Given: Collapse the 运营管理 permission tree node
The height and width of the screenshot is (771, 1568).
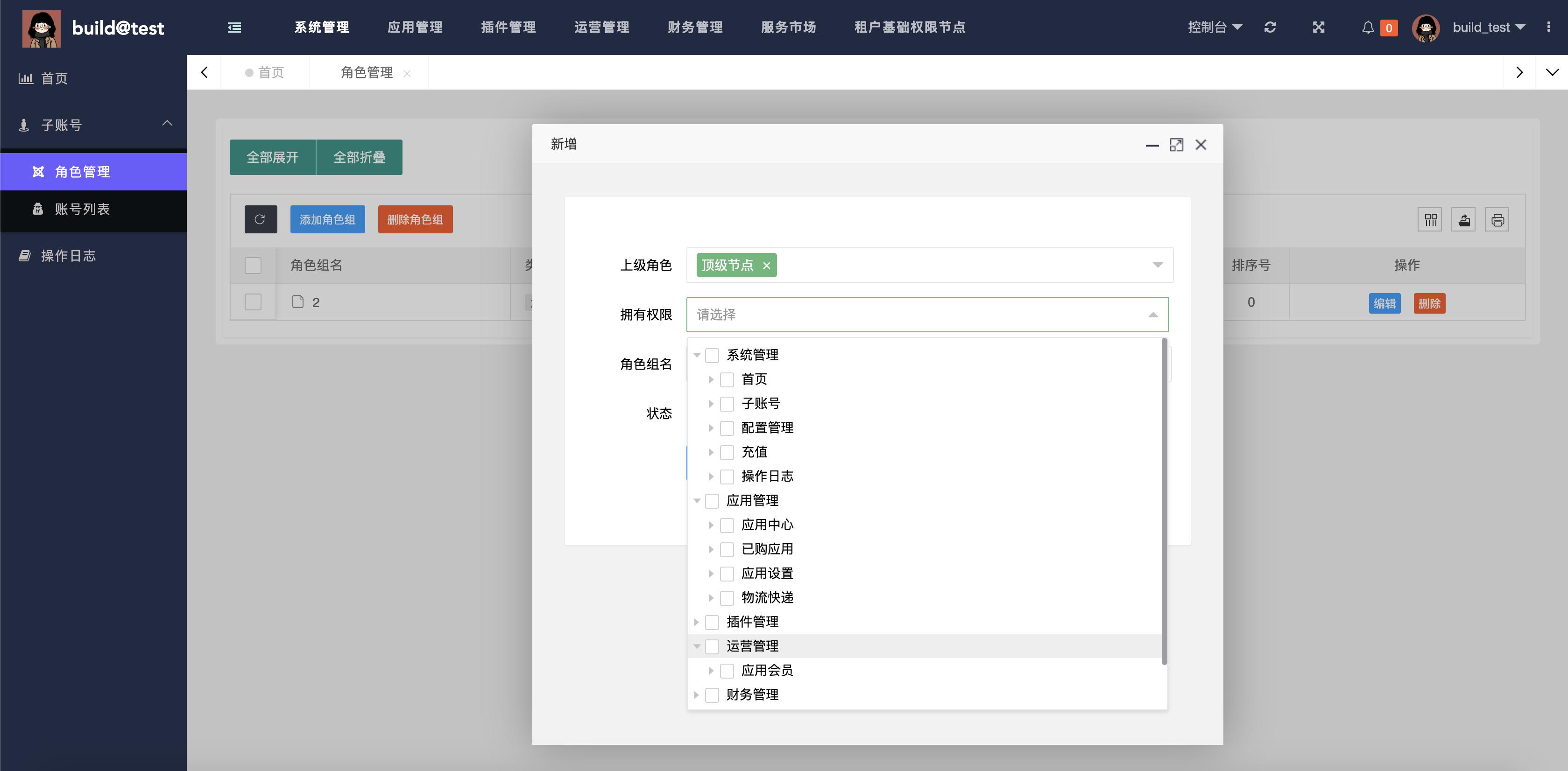Looking at the screenshot, I should point(696,646).
